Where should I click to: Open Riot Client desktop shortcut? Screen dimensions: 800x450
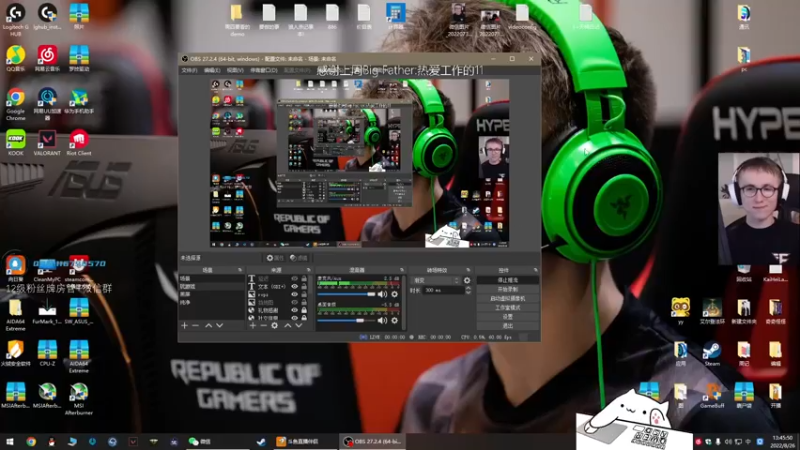point(79,143)
